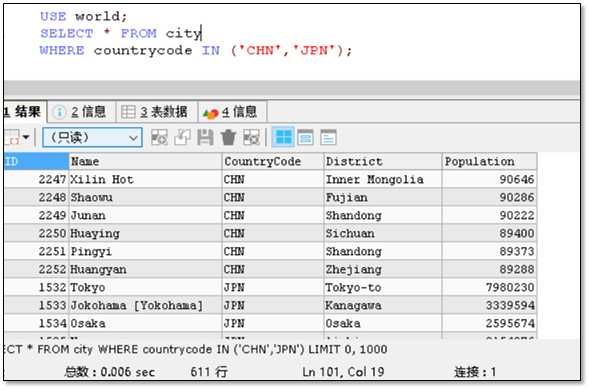Place cursor in WHERE countrycode IN line
590x390 pixels.
click(196, 50)
